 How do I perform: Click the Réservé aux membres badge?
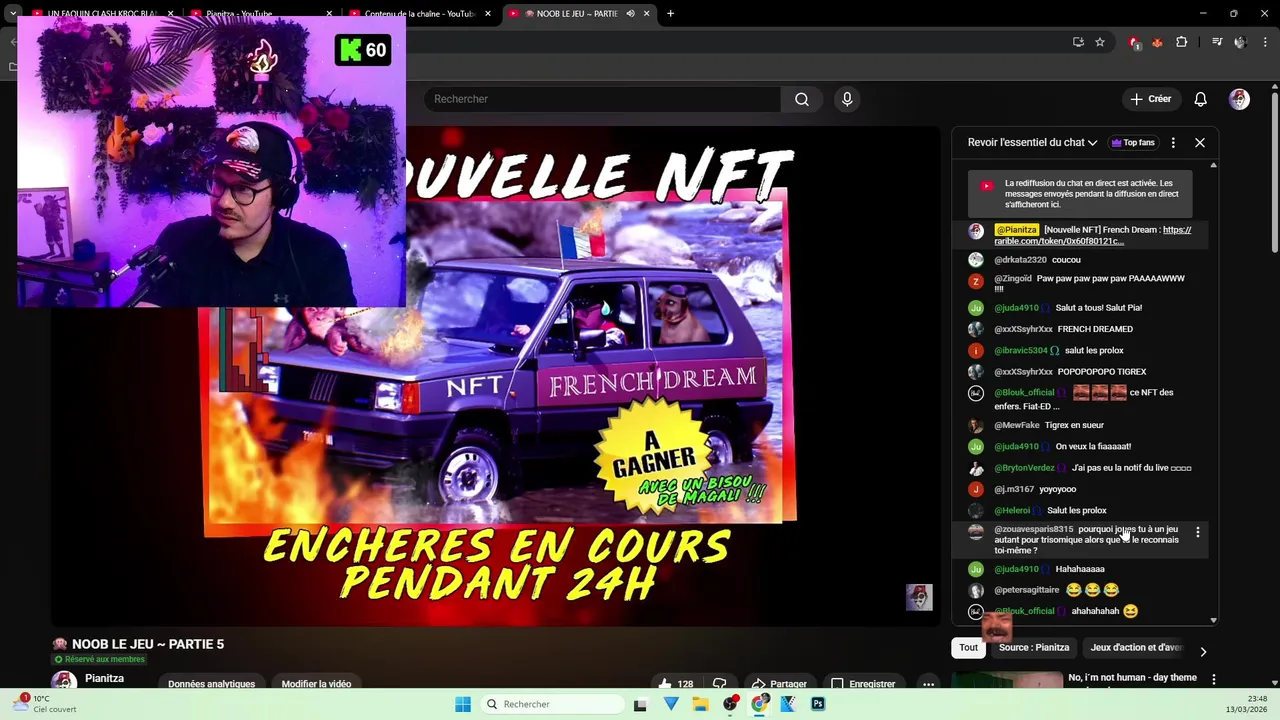coord(99,660)
